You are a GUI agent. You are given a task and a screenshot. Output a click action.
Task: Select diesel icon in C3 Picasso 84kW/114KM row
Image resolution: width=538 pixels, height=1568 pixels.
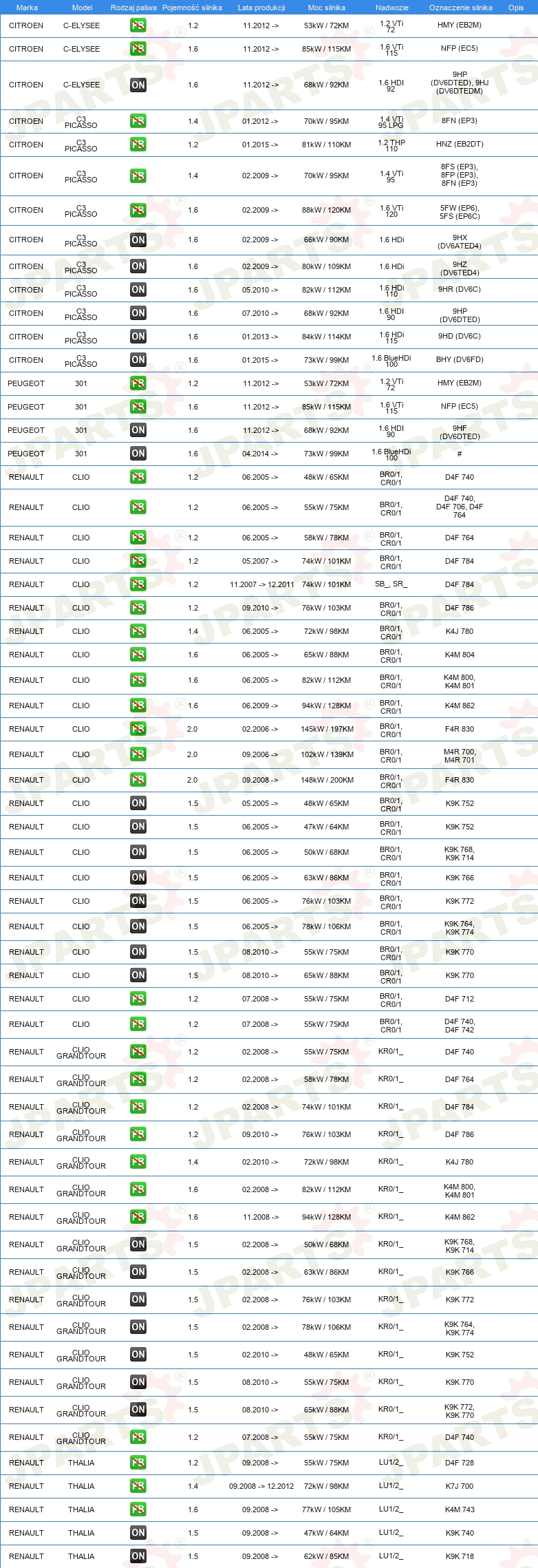pyautogui.click(x=138, y=337)
